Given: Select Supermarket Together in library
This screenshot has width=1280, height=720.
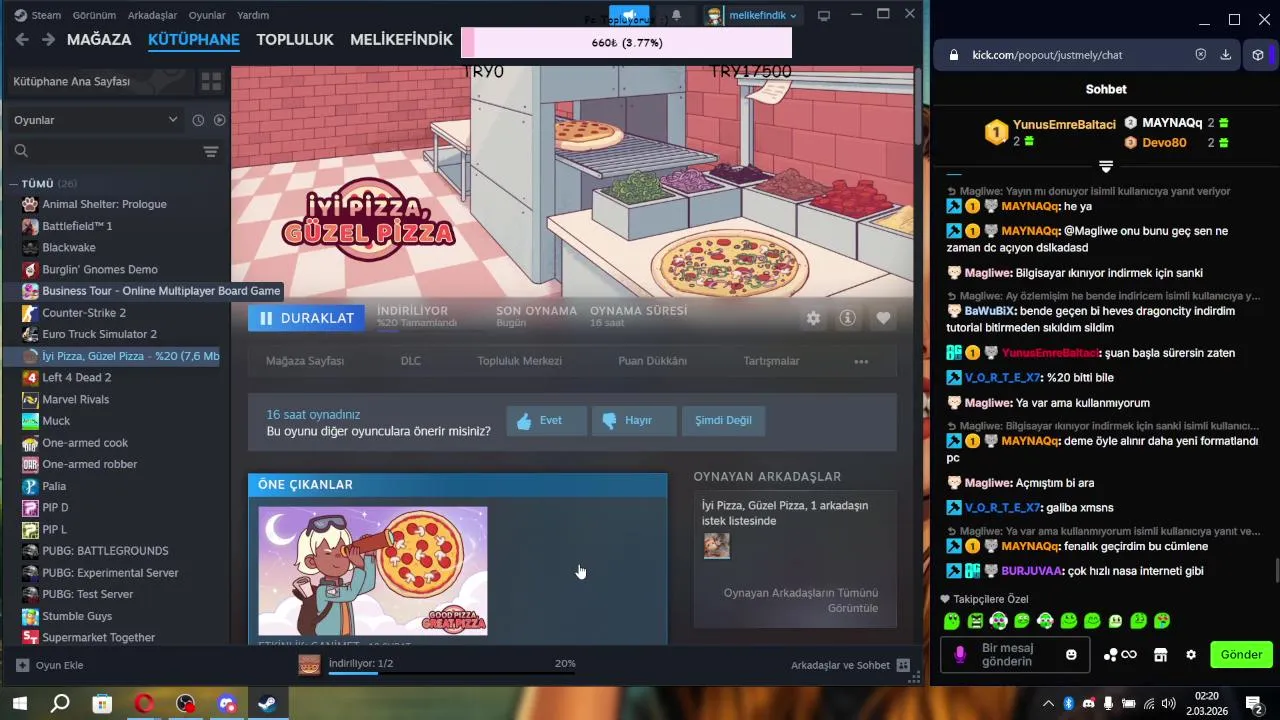Looking at the screenshot, I should [x=98, y=637].
